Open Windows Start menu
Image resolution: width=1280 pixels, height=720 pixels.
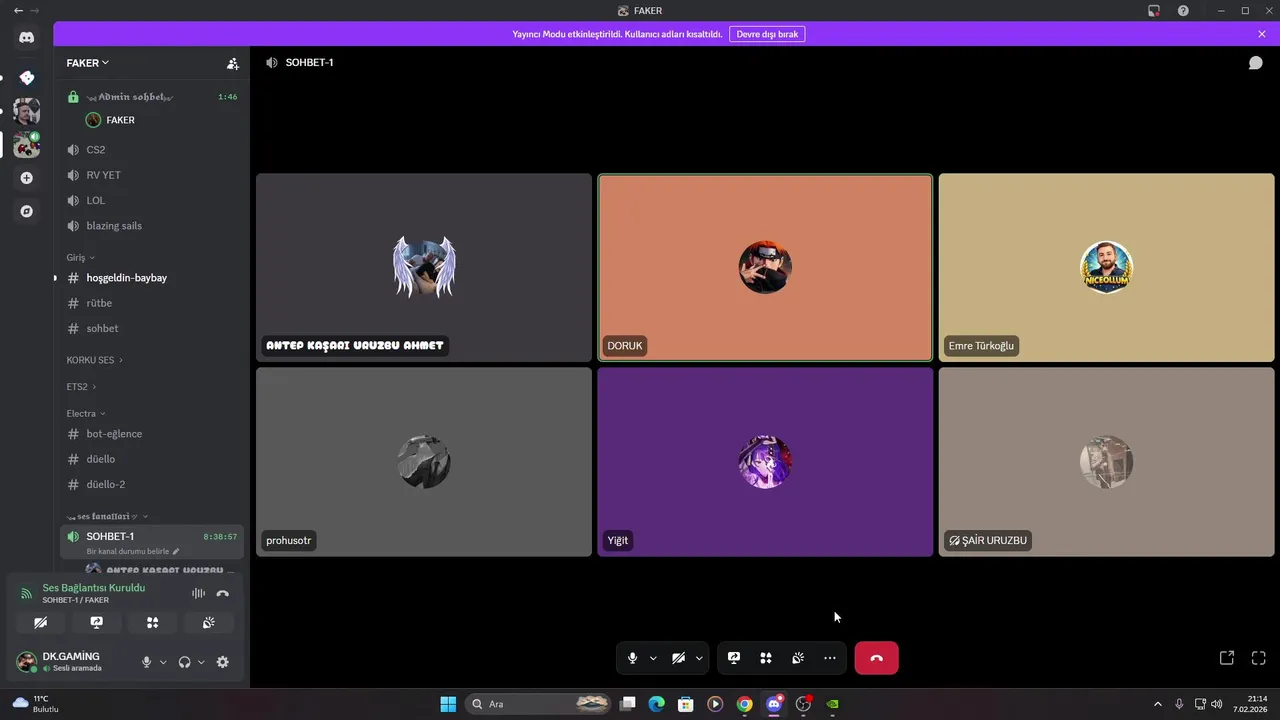(x=448, y=704)
